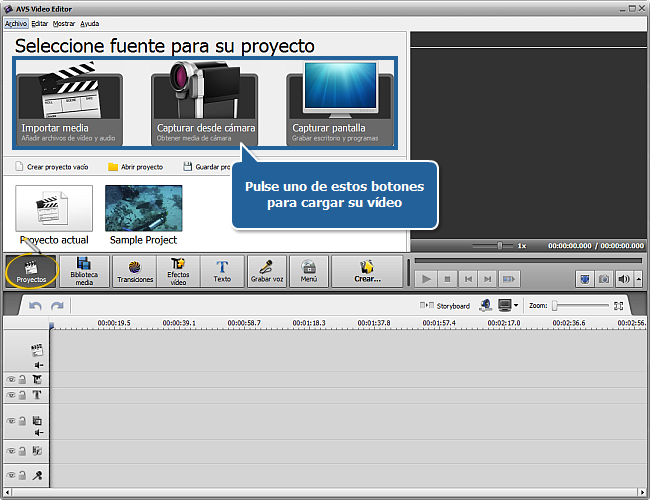Open the Biblioteca media panel

[84, 271]
